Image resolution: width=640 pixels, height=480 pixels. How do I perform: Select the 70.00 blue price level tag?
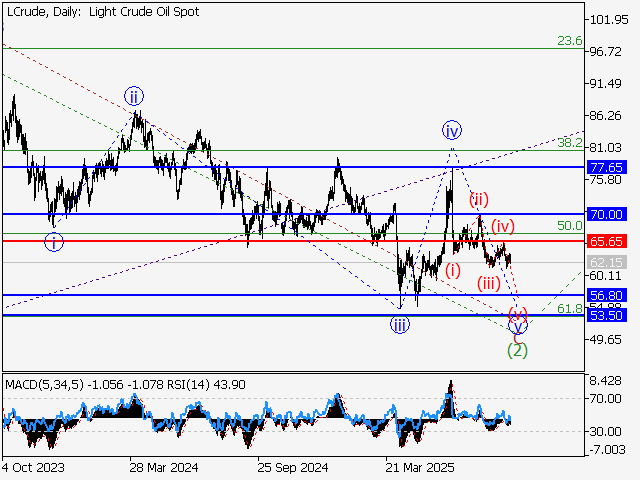(x=607, y=214)
